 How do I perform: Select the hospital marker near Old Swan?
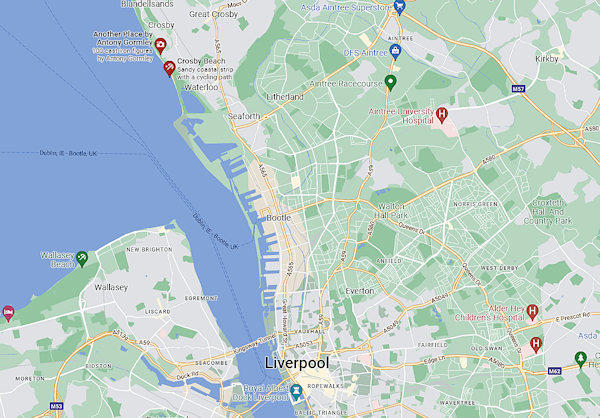pos(536,345)
